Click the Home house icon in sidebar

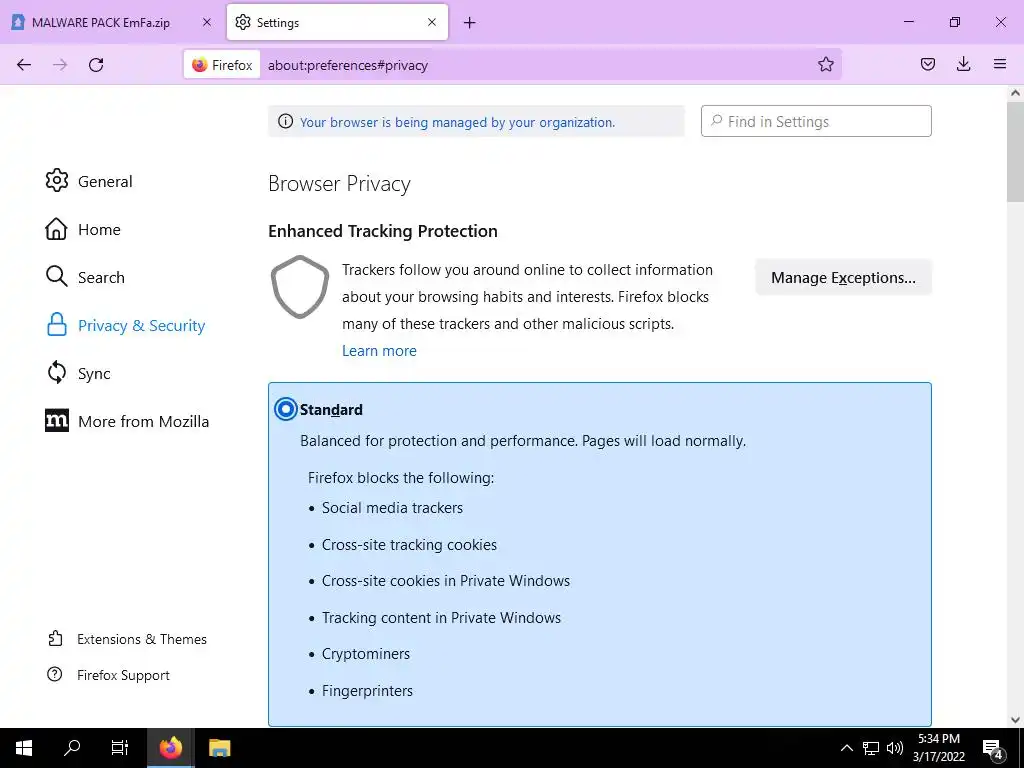[x=56, y=229]
